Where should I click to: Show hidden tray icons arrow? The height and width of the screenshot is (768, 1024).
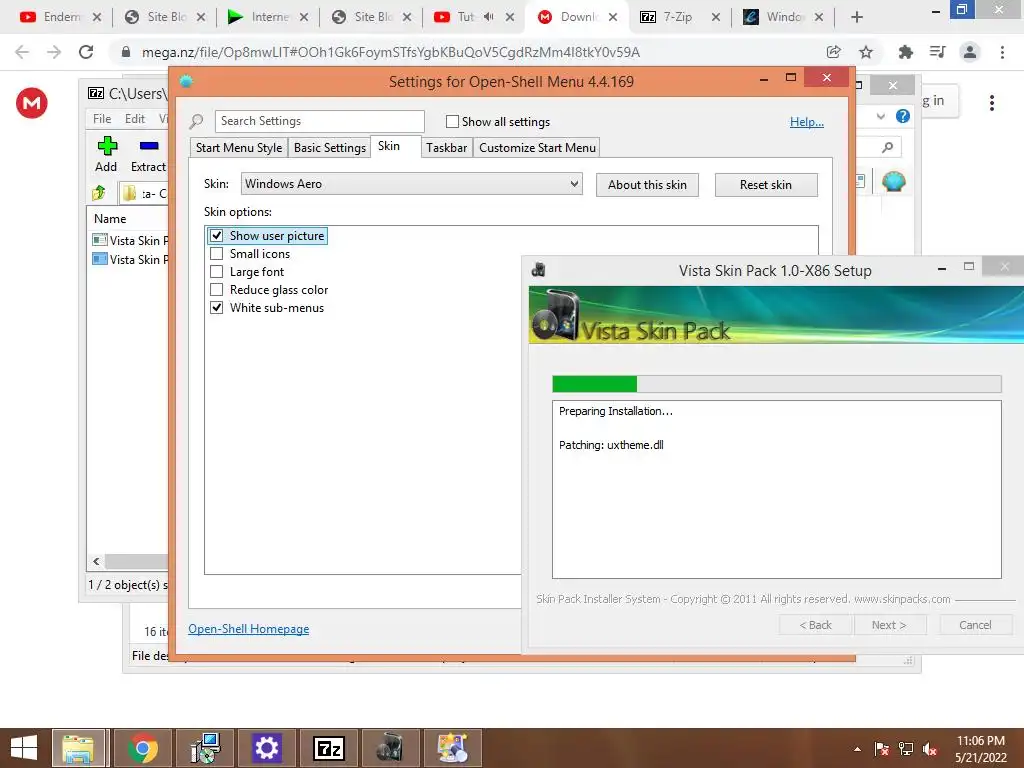(x=857, y=749)
